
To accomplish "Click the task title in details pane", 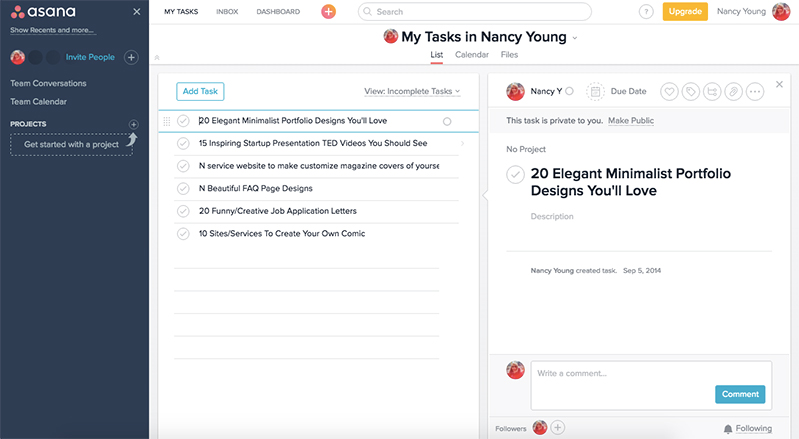I will click(x=631, y=182).
